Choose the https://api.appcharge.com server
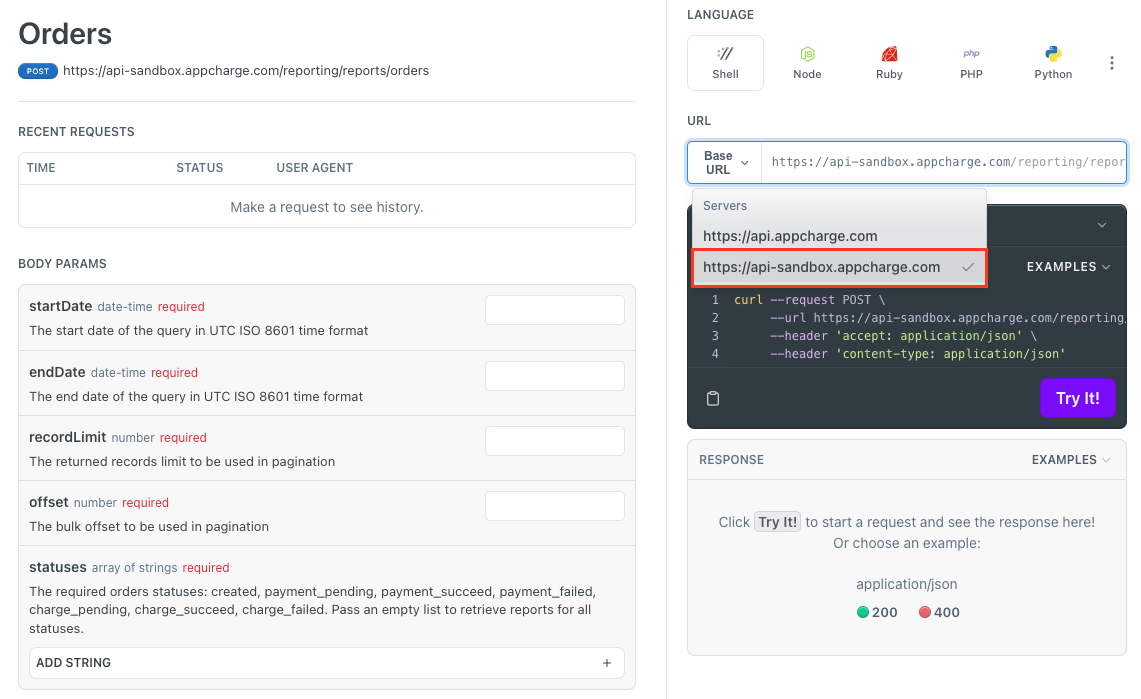The height and width of the screenshot is (699, 1141). click(839, 236)
